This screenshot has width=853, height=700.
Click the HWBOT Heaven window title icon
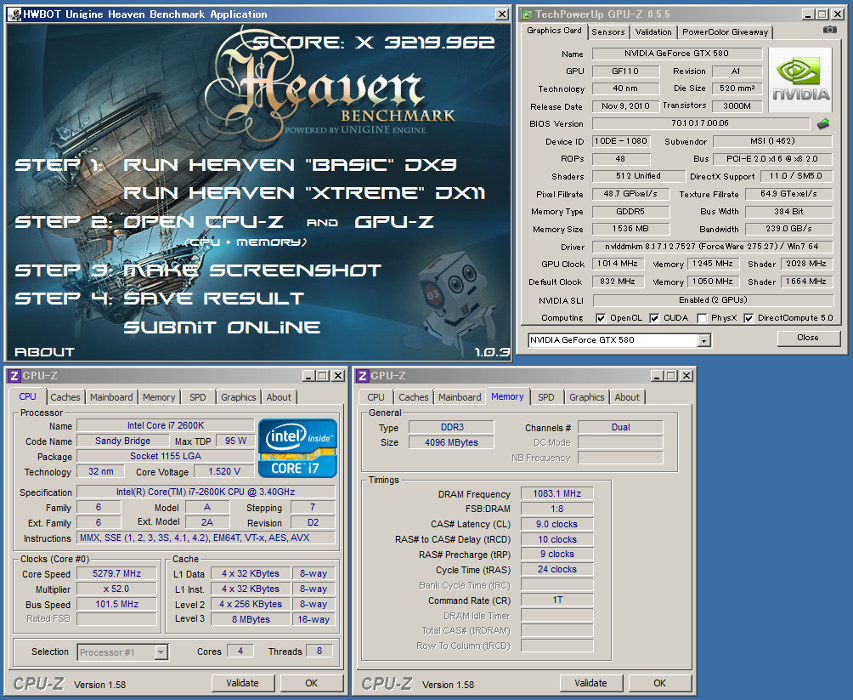tap(15, 14)
